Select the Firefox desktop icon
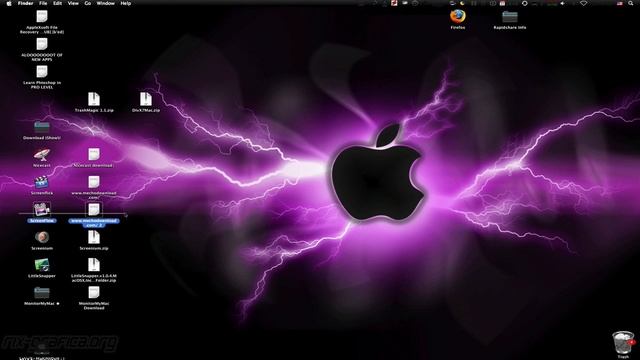640x360 pixels. (458, 16)
